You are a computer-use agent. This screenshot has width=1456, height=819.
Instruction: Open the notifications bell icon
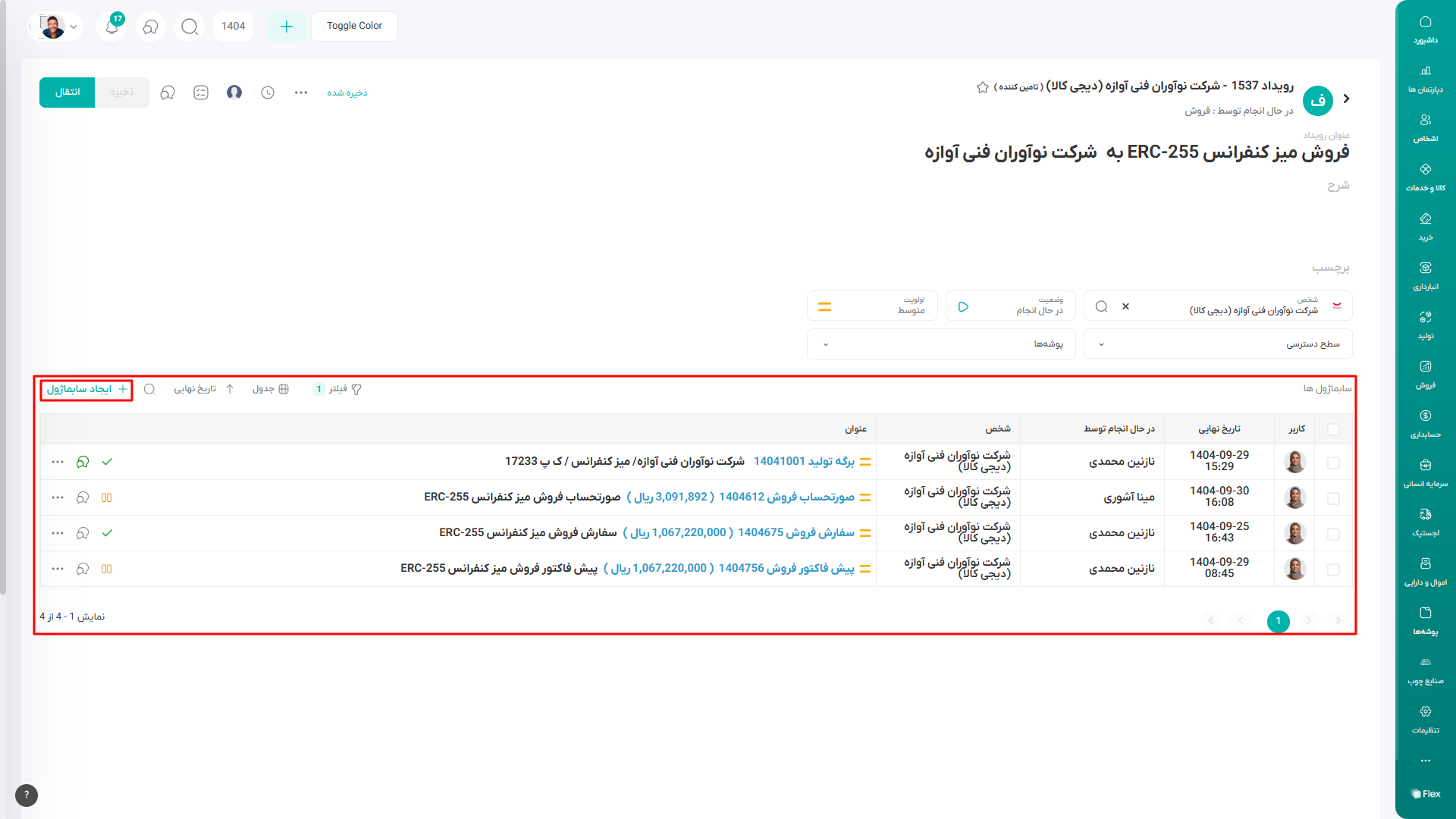tap(111, 27)
